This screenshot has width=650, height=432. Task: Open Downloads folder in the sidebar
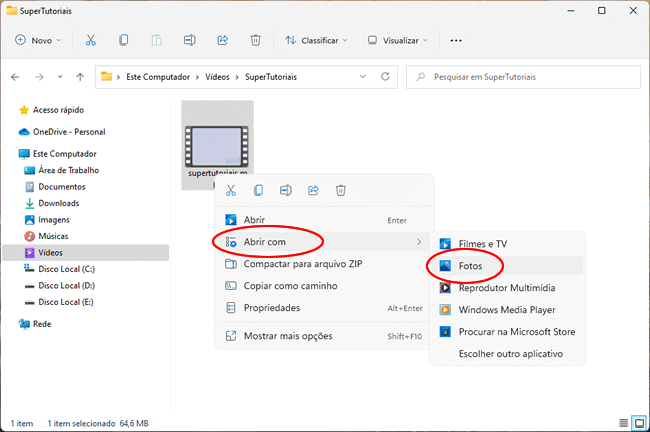pyautogui.click(x=58, y=203)
